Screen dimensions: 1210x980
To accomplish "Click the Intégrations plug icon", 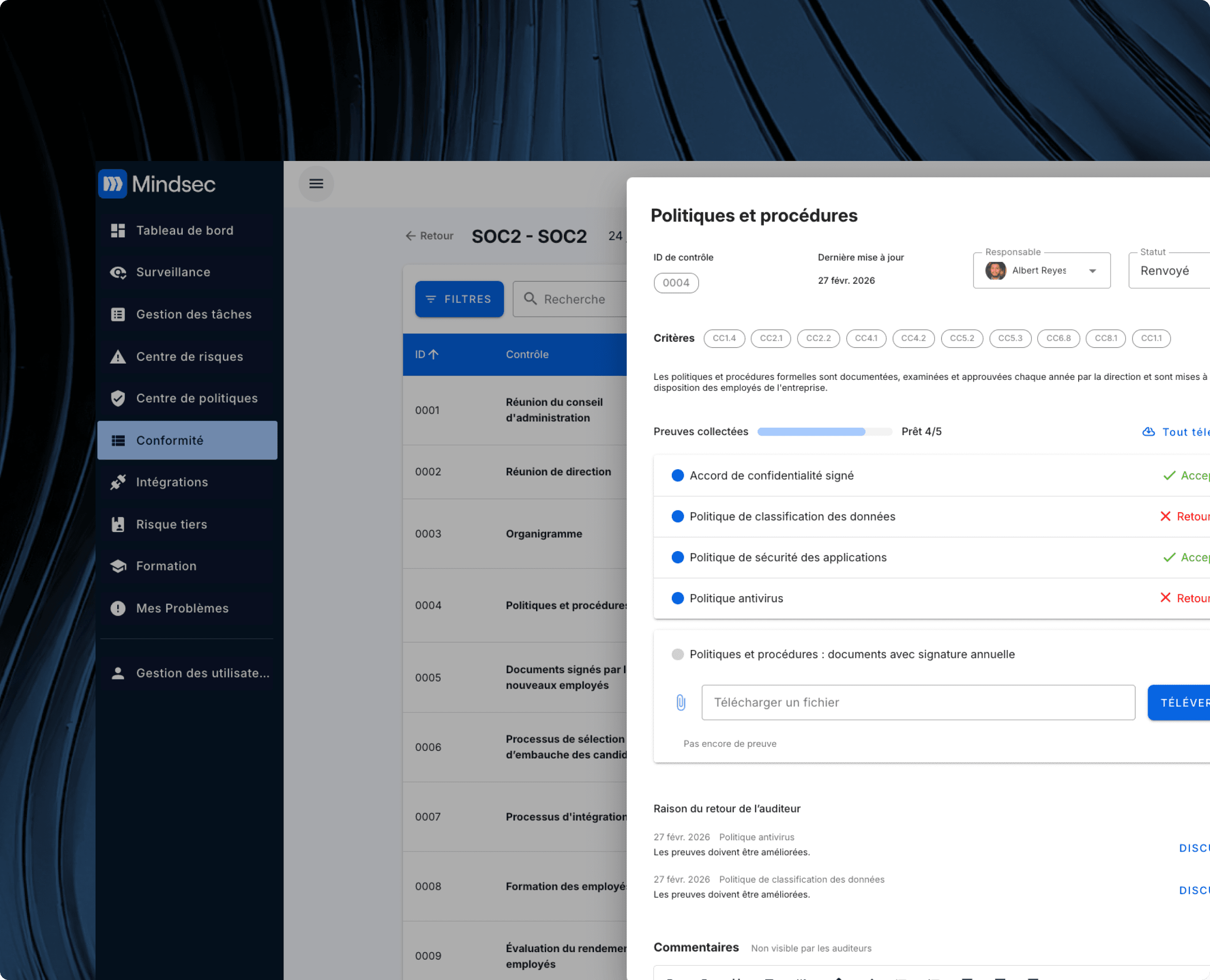I will (118, 482).
